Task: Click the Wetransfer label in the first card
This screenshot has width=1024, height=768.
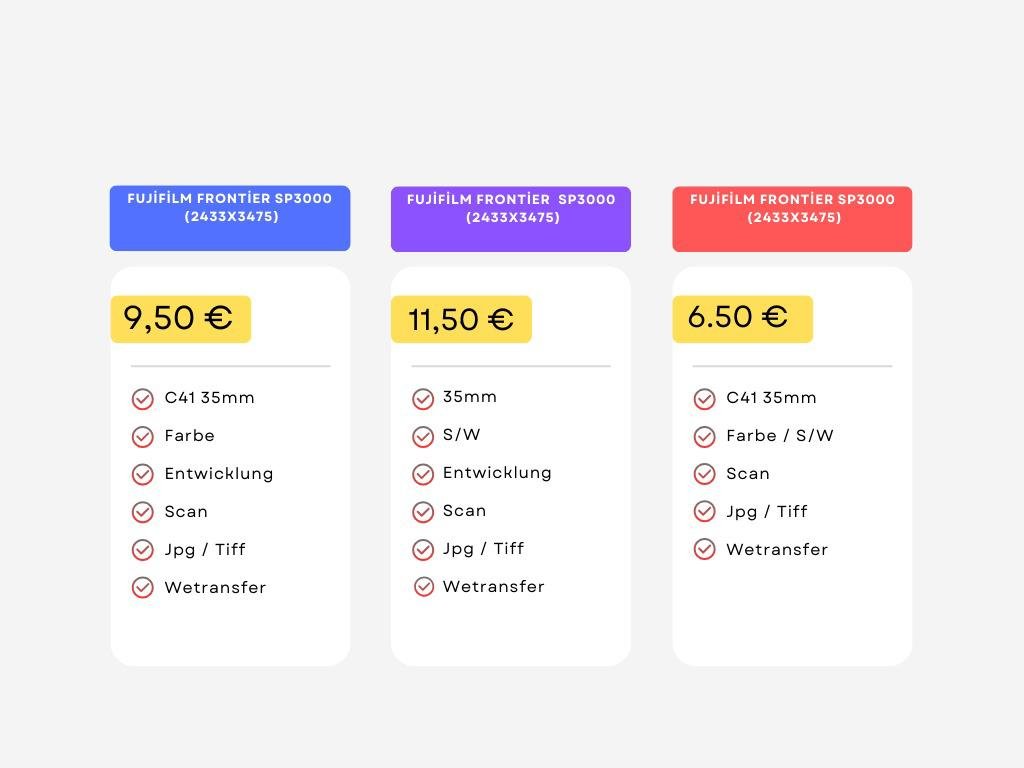Action: point(216,587)
